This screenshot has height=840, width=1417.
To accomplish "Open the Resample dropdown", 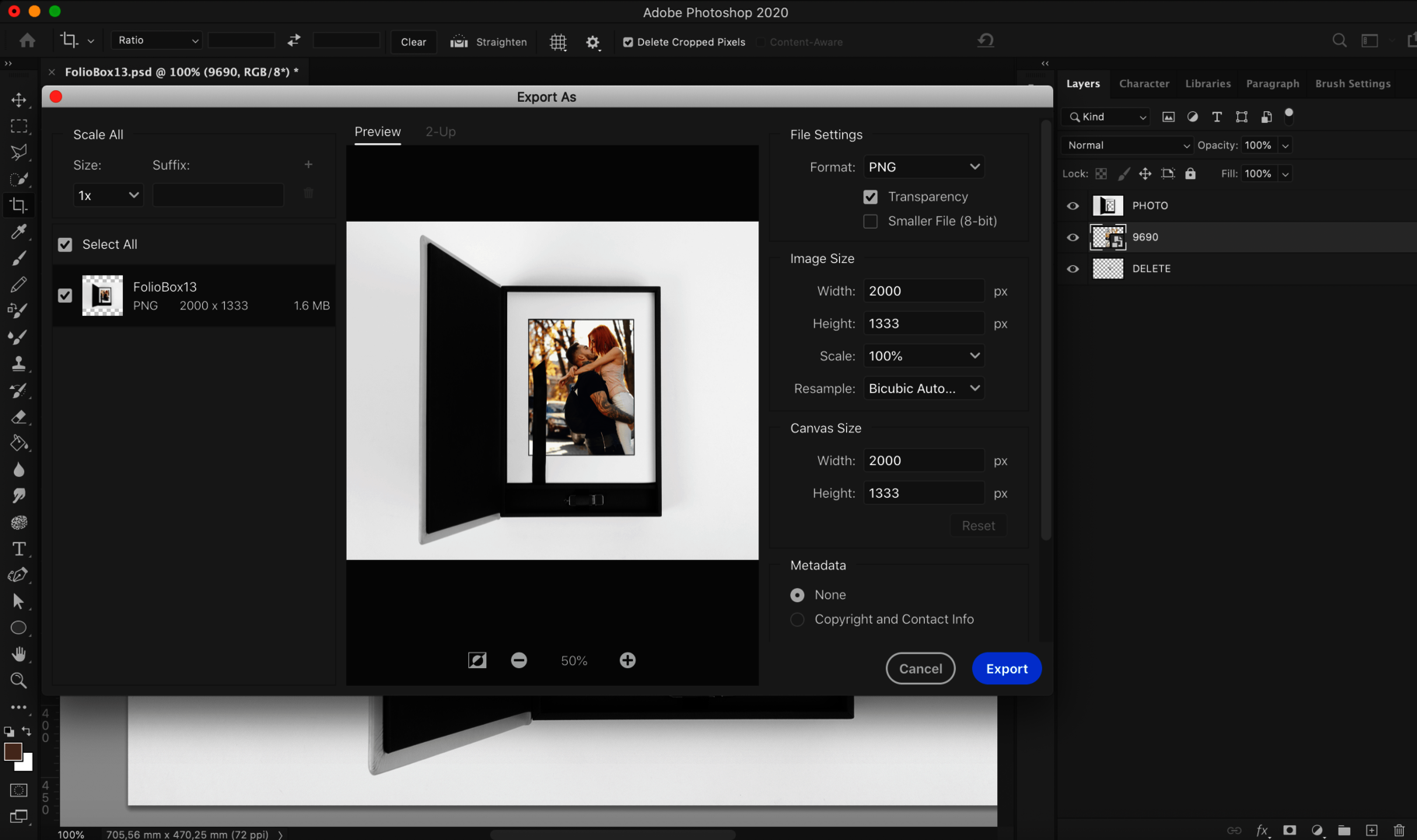I will [922, 388].
